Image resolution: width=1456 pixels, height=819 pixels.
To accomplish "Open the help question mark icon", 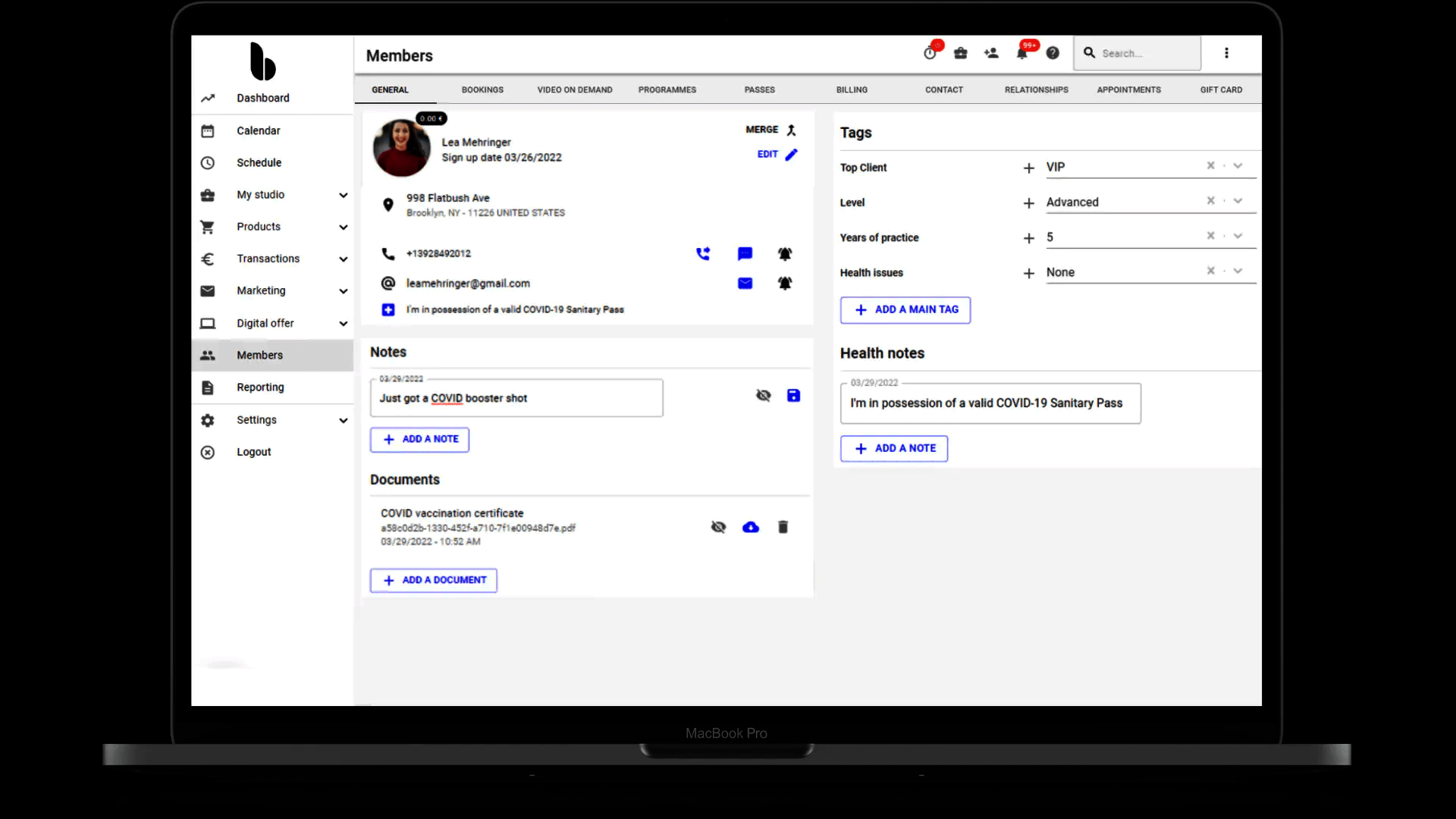I will click(1053, 53).
